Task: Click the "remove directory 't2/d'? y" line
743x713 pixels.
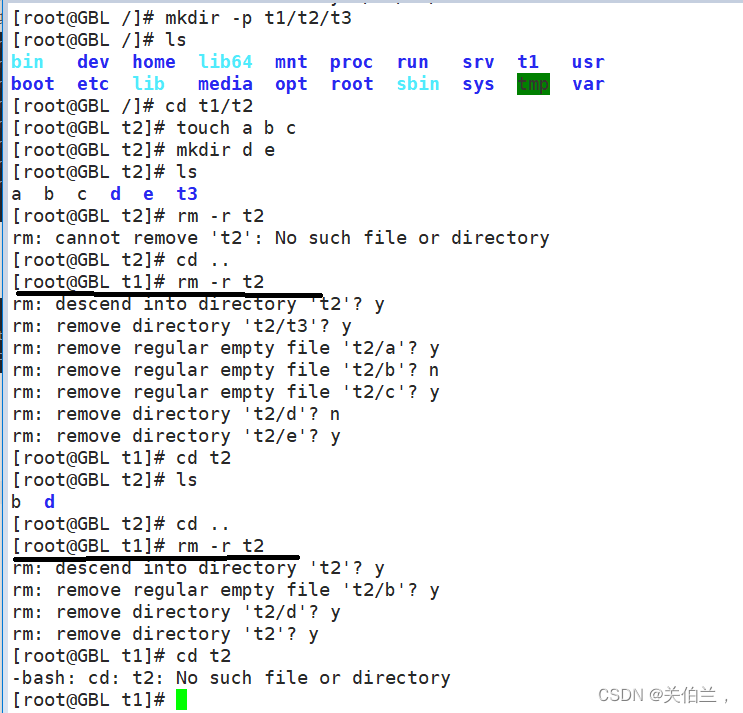Action: (176, 613)
